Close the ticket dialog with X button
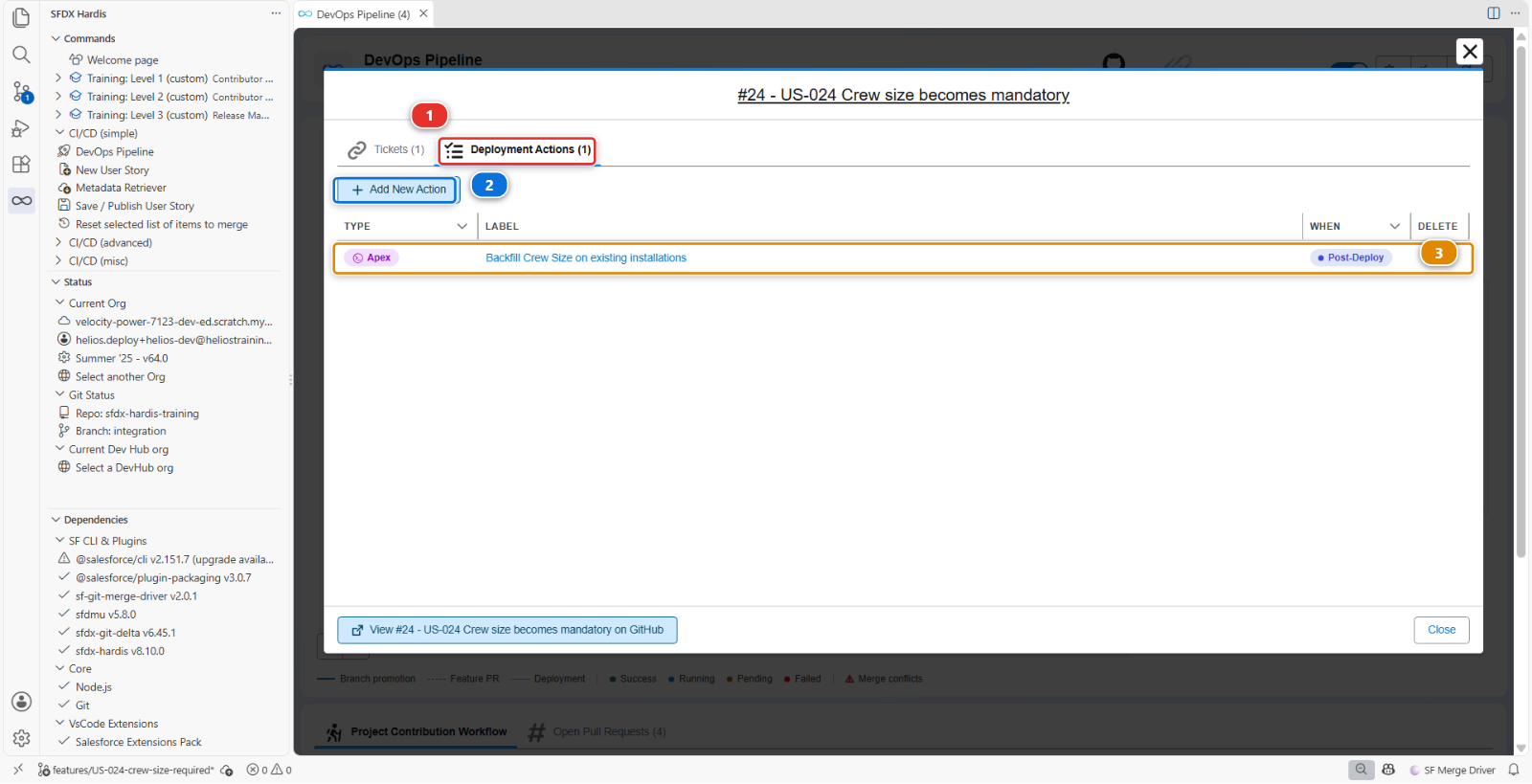The height and width of the screenshot is (784, 1532). coord(1470,52)
